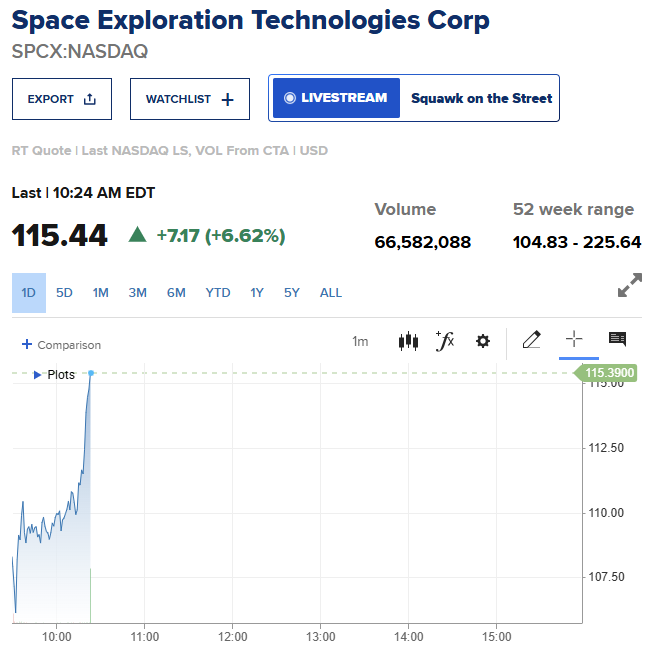This screenshot has height=652, width=648.
Task: Open Squawk on the Street link
Action: click(482, 98)
